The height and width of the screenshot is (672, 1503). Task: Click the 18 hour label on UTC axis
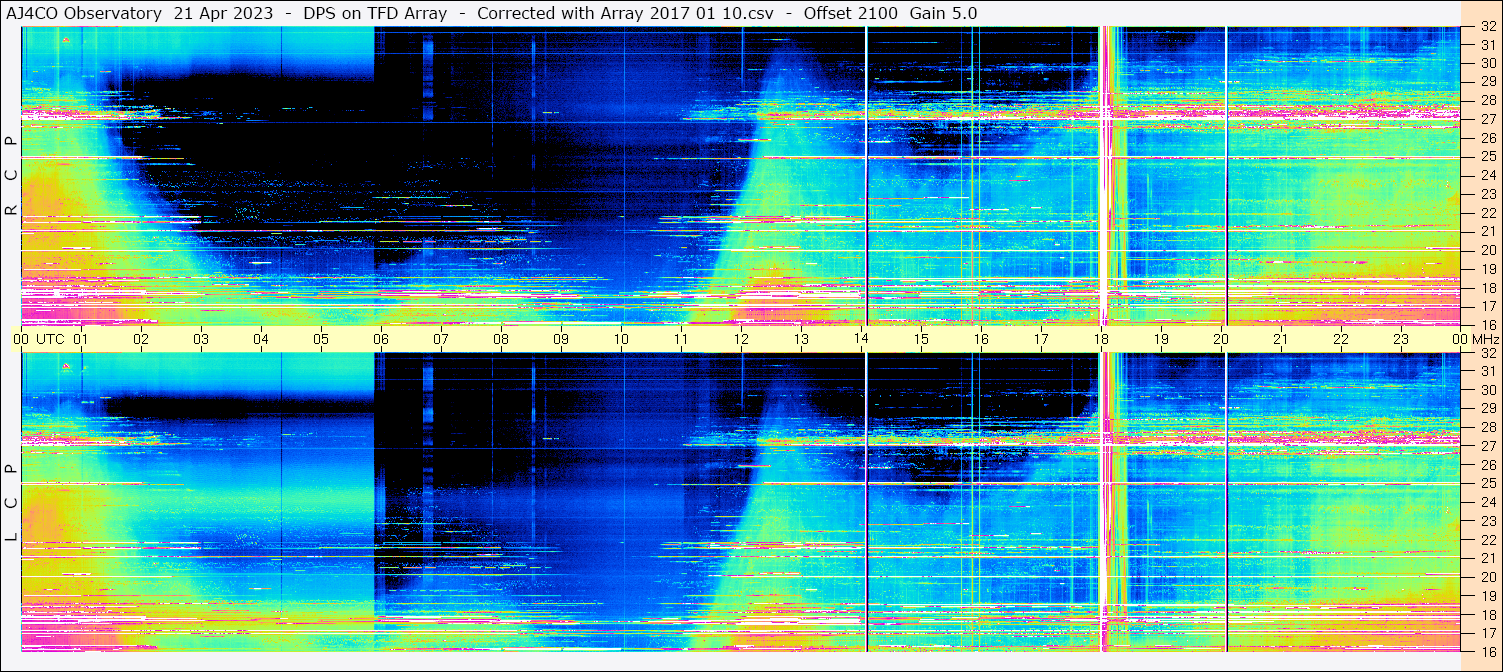coord(1101,339)
